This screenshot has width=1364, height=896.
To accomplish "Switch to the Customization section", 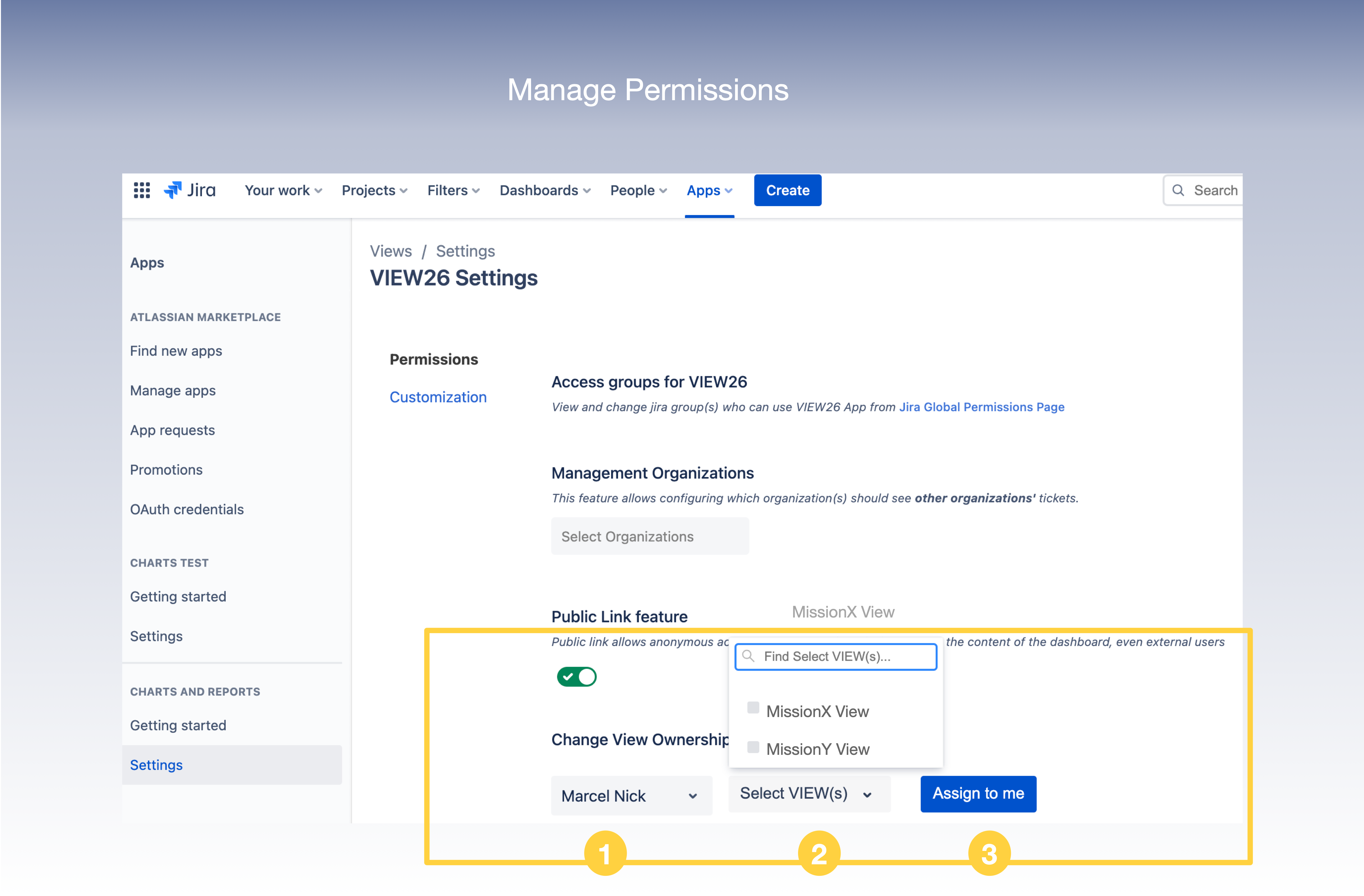I will [x=438, y=397].
